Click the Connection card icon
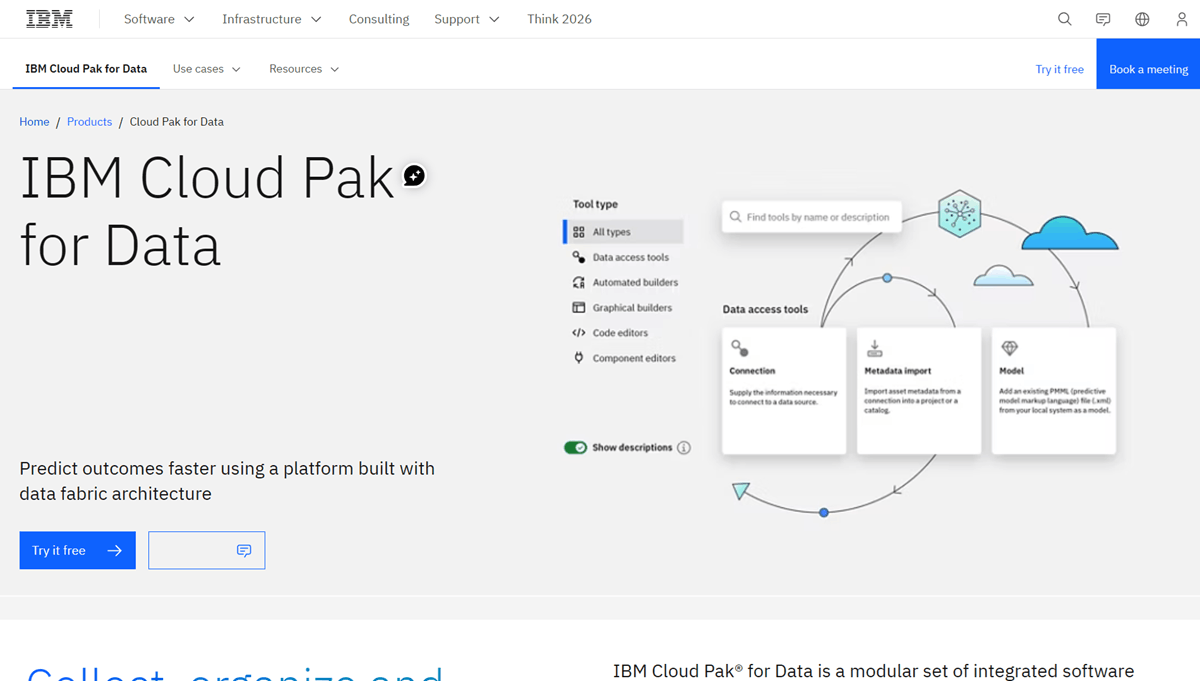1200x681 pixels. click(739, 348)
